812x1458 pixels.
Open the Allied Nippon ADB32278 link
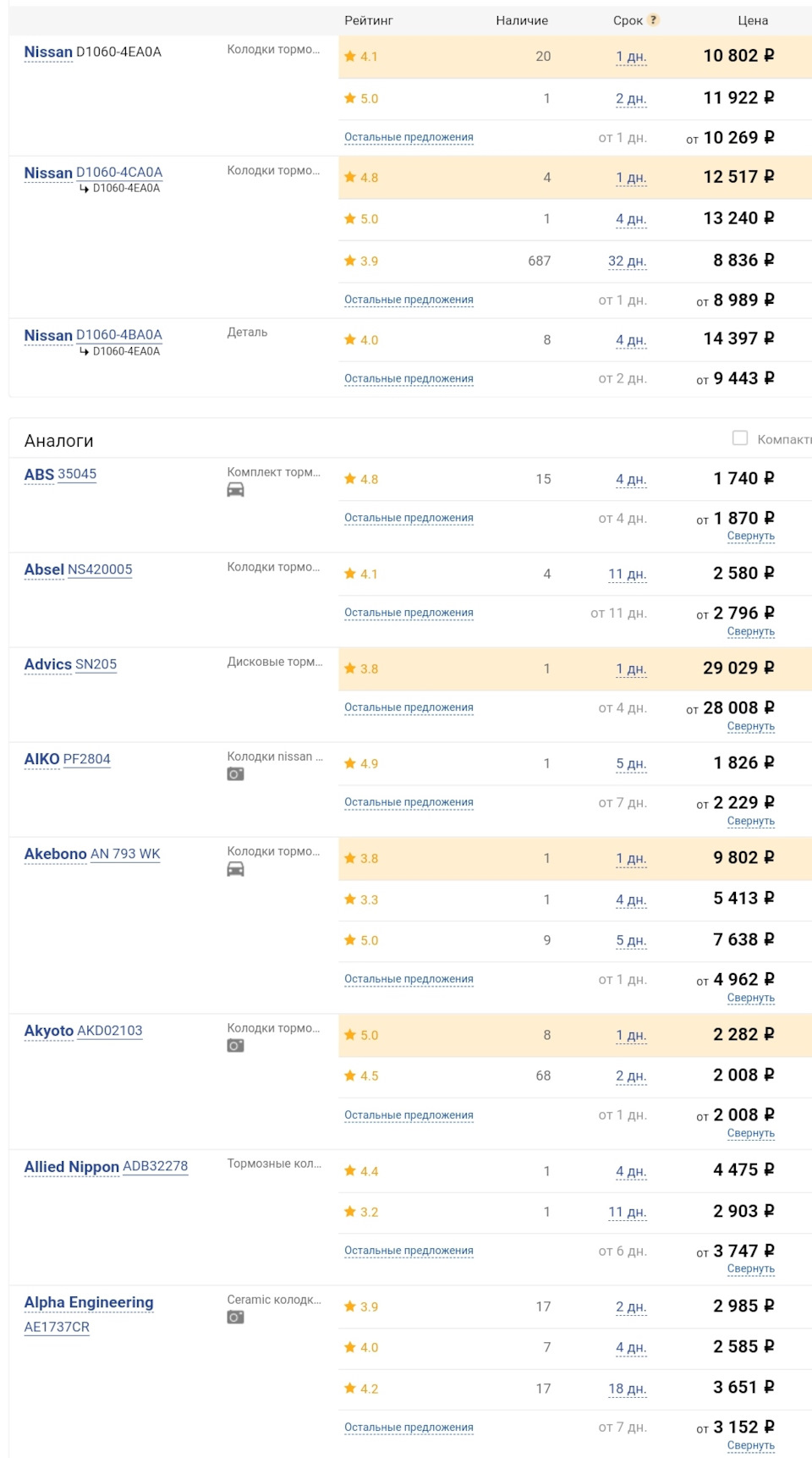155,1167
